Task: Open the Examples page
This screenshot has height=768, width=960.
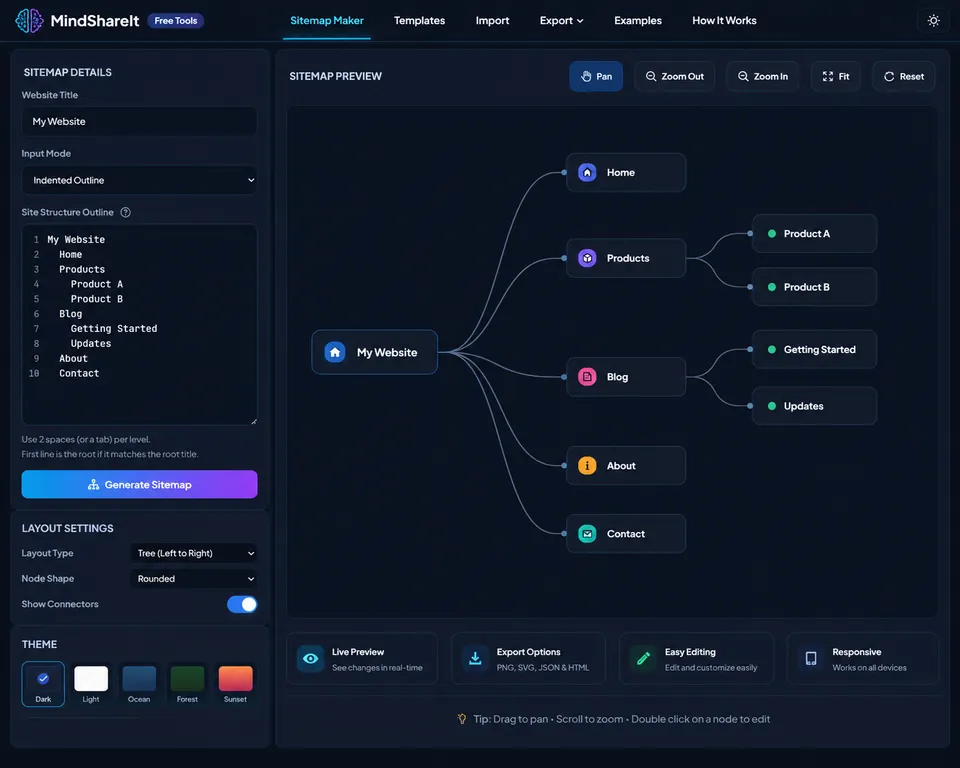Action: (x=638, y=21)
